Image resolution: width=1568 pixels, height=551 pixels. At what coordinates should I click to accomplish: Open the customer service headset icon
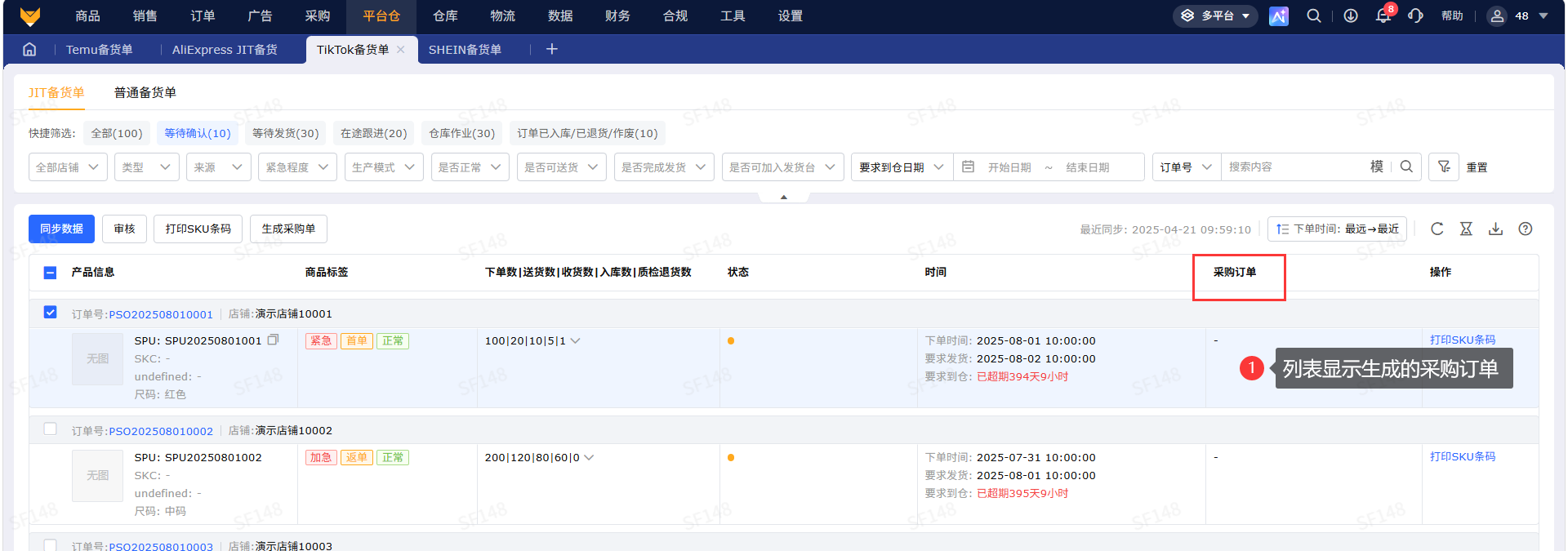tap(1416, 16)
